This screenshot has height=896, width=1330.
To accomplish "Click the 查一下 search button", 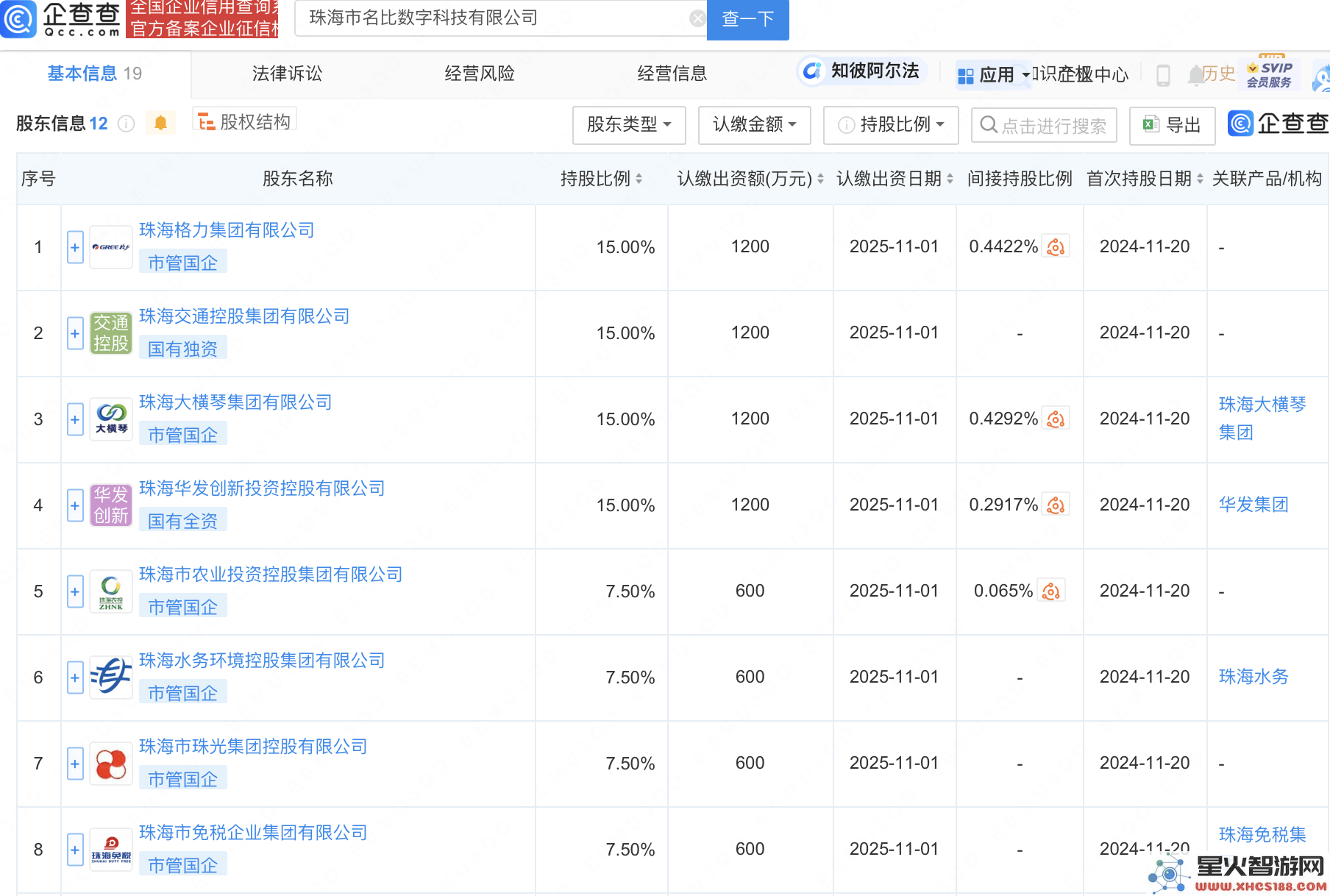I will pyautogui.click(x=747, y=19).
